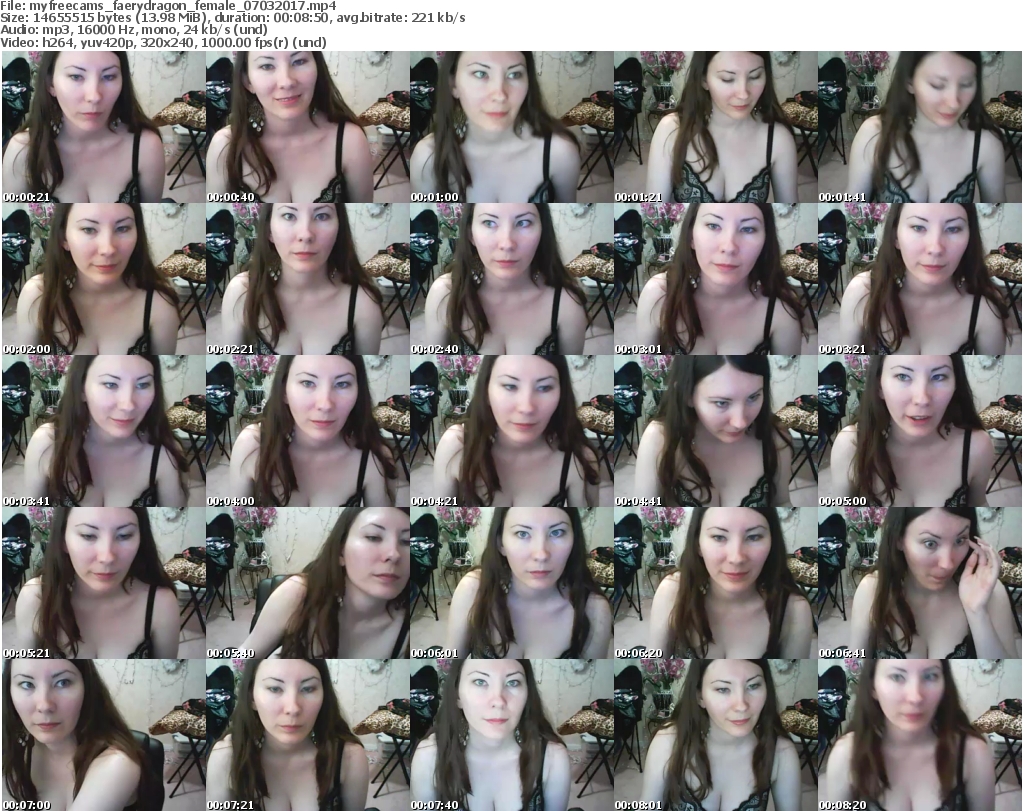Click the thumbnail frame stamped 00:03:01
The width and height of the screenshot is (1024, 811).
716,279
